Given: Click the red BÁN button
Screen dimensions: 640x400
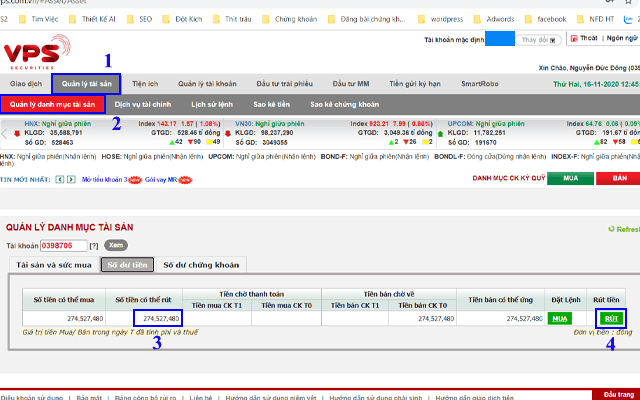Looking at the screenshot, I should point(618,178).
